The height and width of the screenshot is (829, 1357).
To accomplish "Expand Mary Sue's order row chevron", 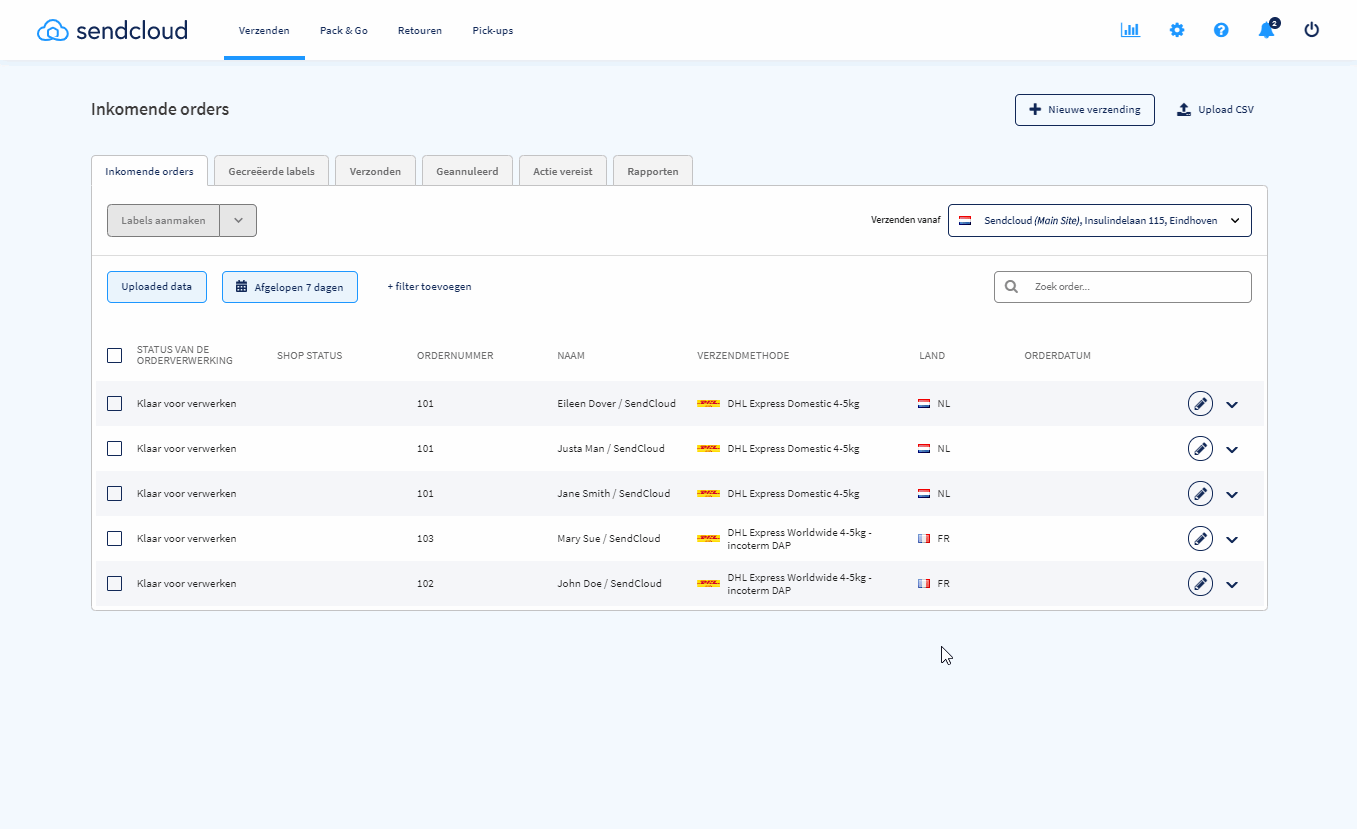I will (x=1232, y=540).
